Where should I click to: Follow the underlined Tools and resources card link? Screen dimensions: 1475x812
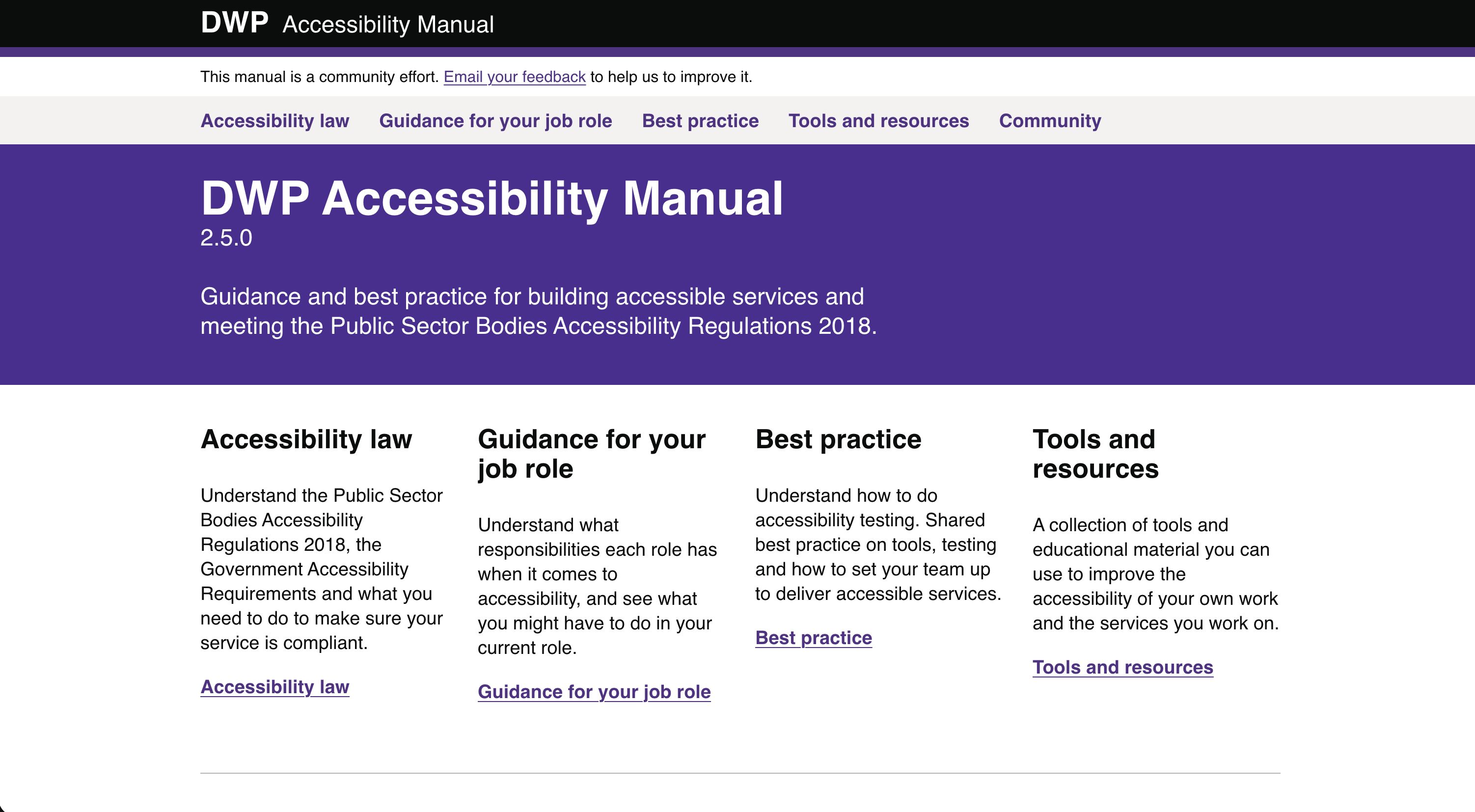pyautogui.click(x=1123, y=667)
